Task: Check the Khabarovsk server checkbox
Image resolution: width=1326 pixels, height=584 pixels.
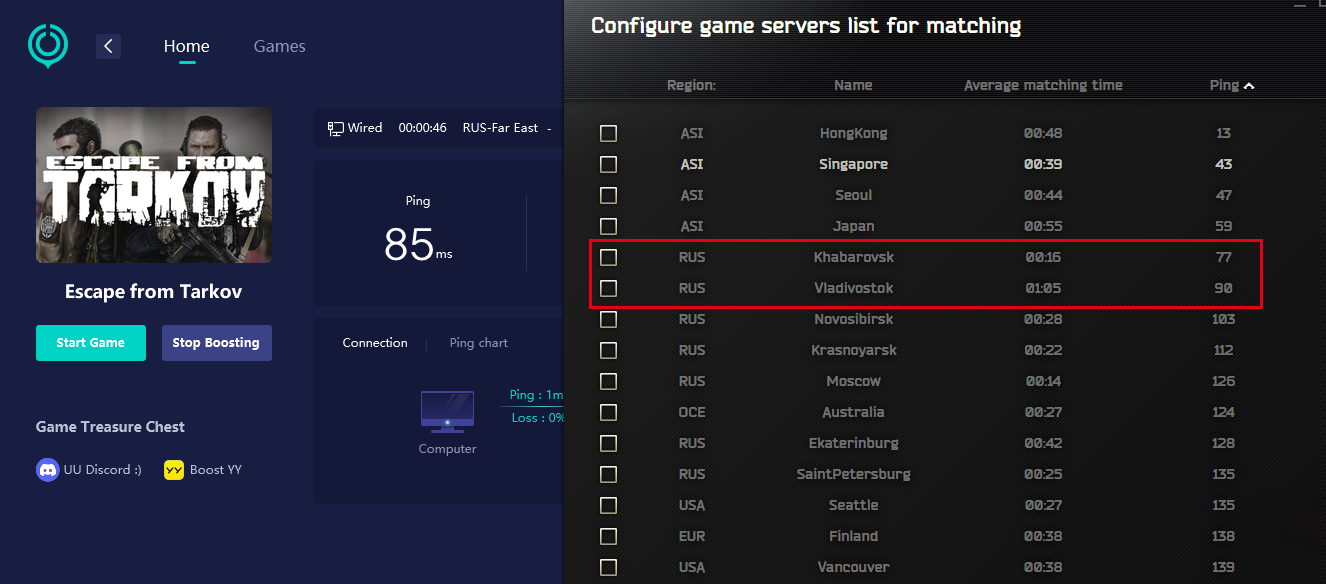Action: (x=608, y=257)
